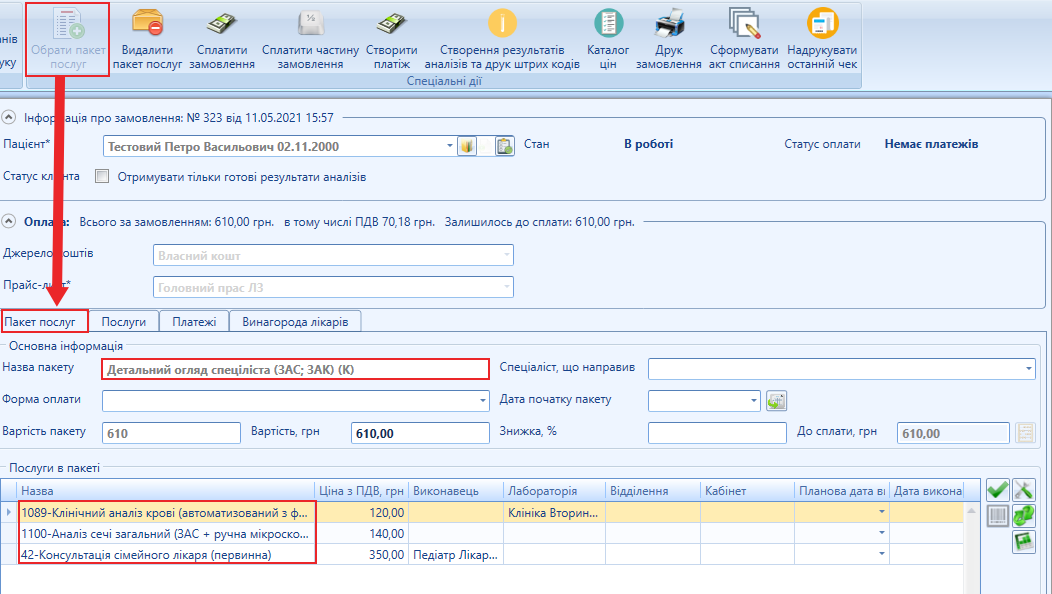Click performer cell 'Педіатр Лікар...'
The height and width of the screenshot is (594, 1052).
pyautogui.click(x=456, y=554)
